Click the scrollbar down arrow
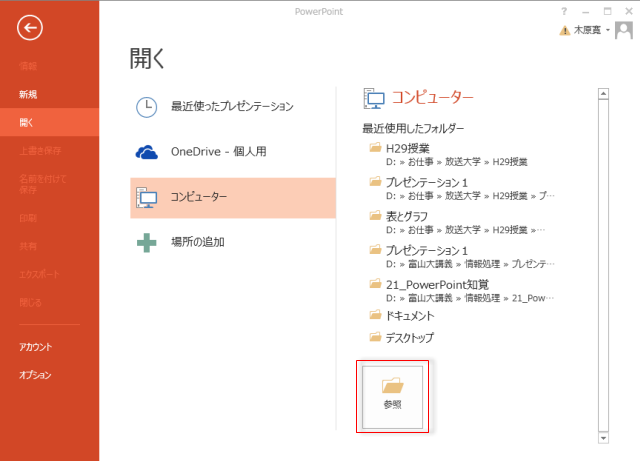640x461 pixels. [603, 438]
